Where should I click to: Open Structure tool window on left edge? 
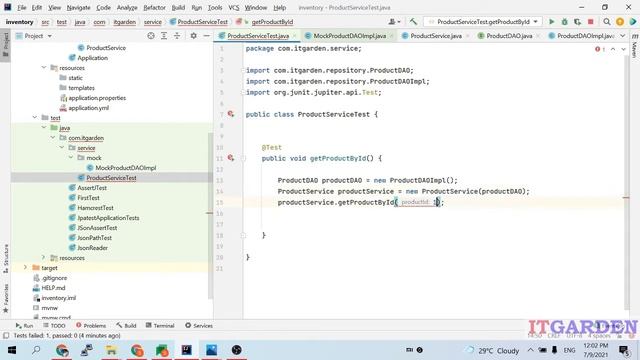(6, 258)
